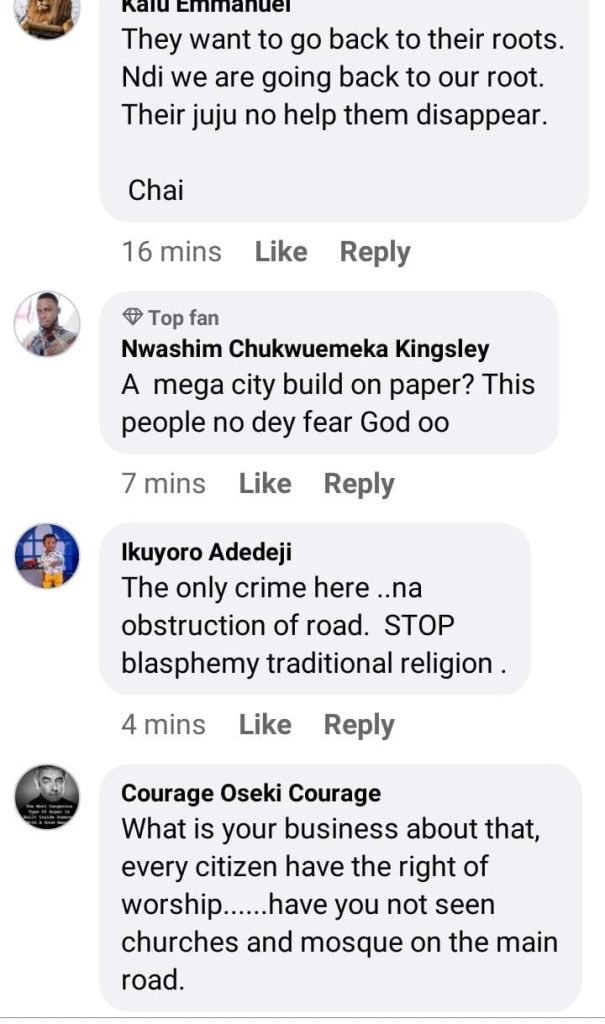This screenshot has width=605, height=1024.
Task: Tap the churches and mosque comment text
Action: point(339,904)
